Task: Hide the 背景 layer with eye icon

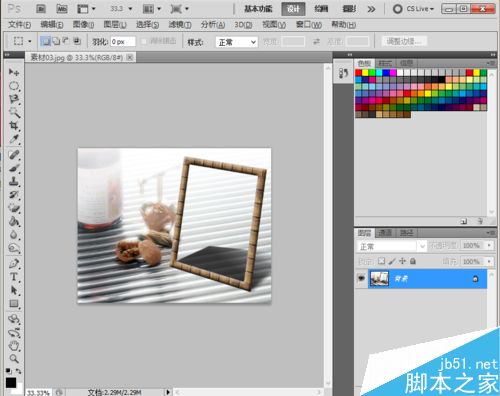Action: 361,278
